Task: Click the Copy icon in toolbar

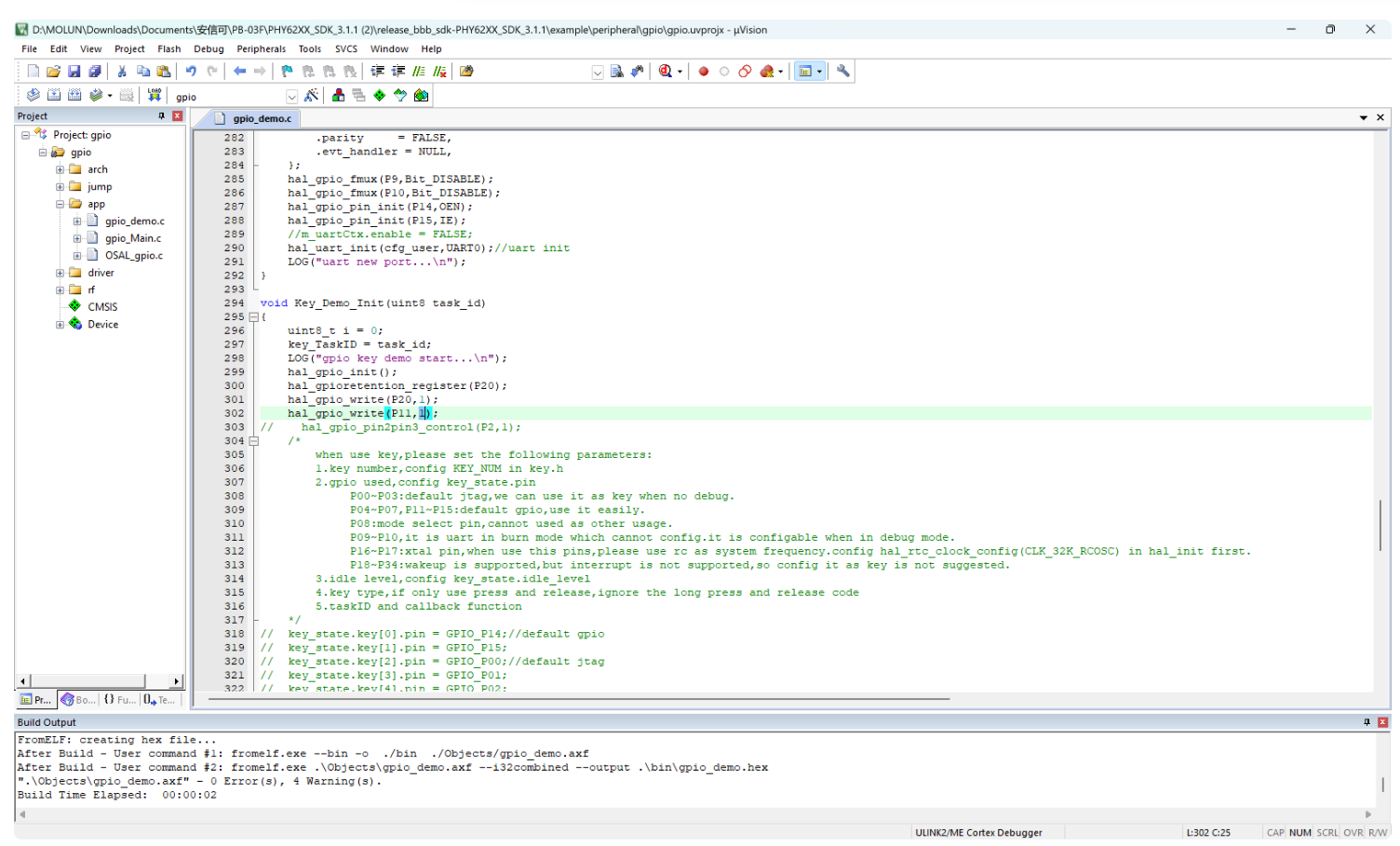Action: click(x=143, y=71)
